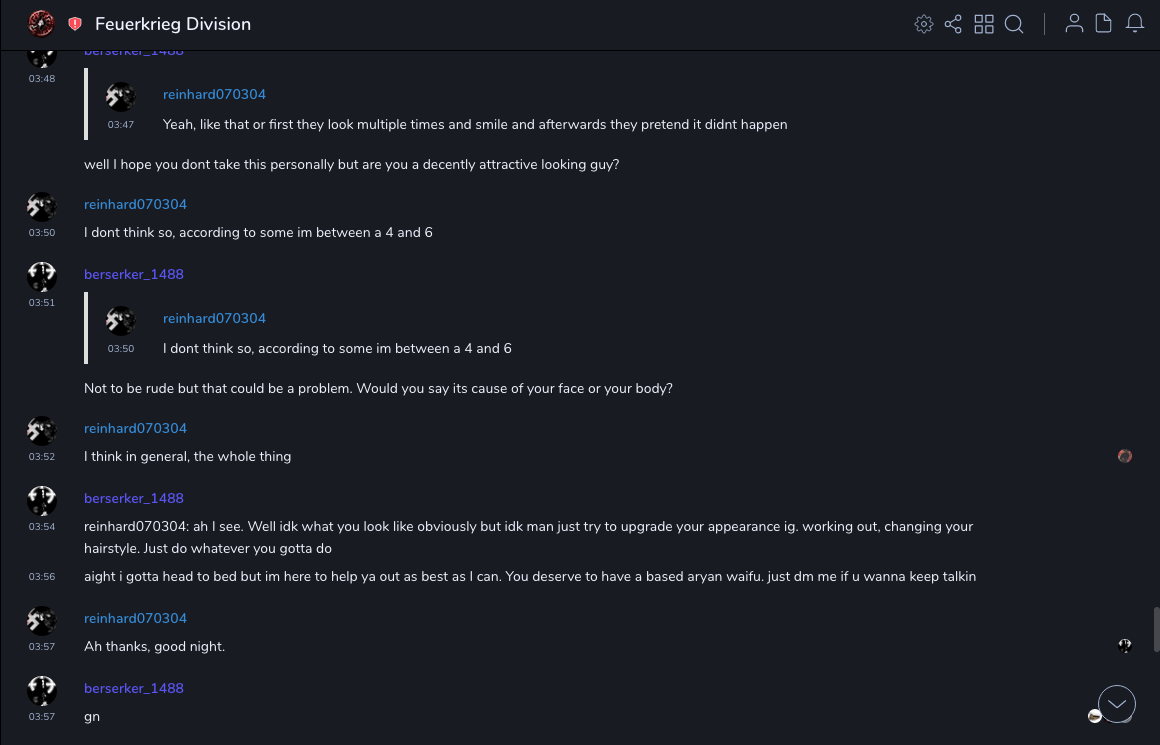This screenshot has height=745, width=1160.
Task: Open the room settings gear icon
Action: [x=924, y=24]
